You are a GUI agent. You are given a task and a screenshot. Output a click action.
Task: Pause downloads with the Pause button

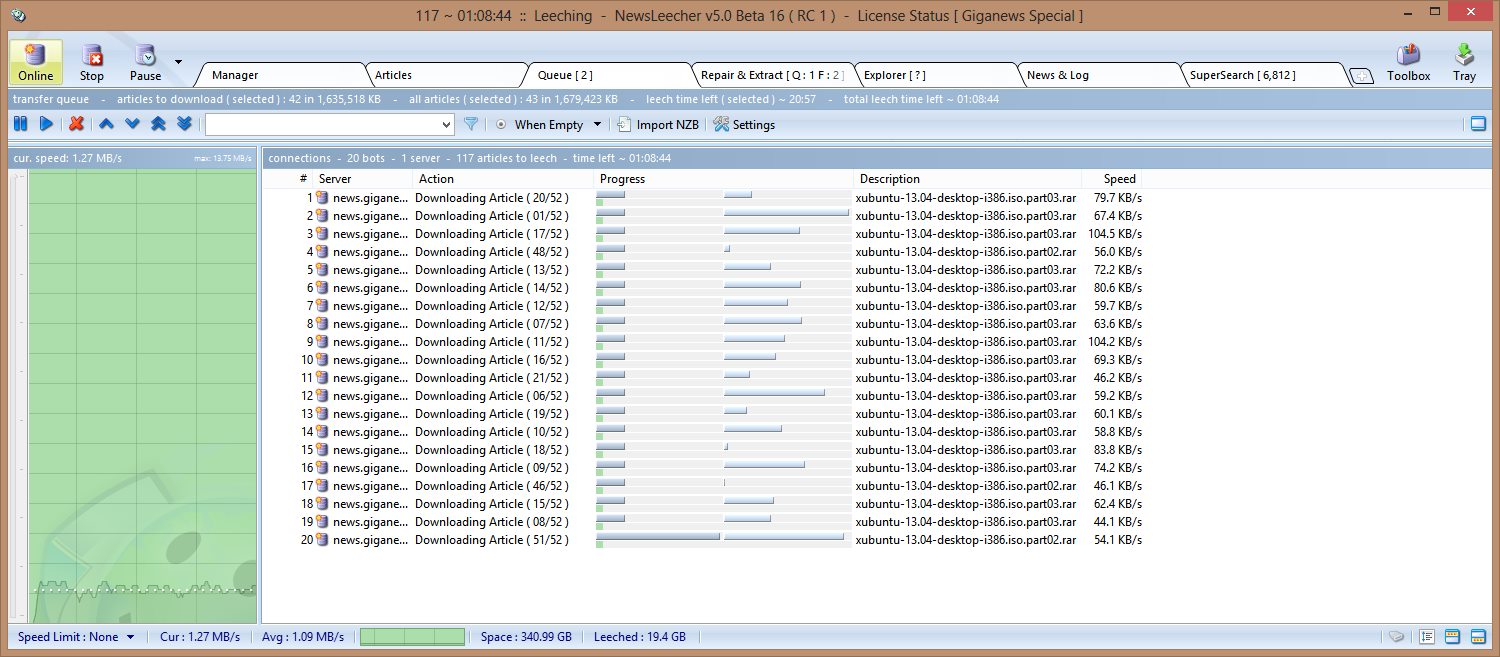pos(145,62)
